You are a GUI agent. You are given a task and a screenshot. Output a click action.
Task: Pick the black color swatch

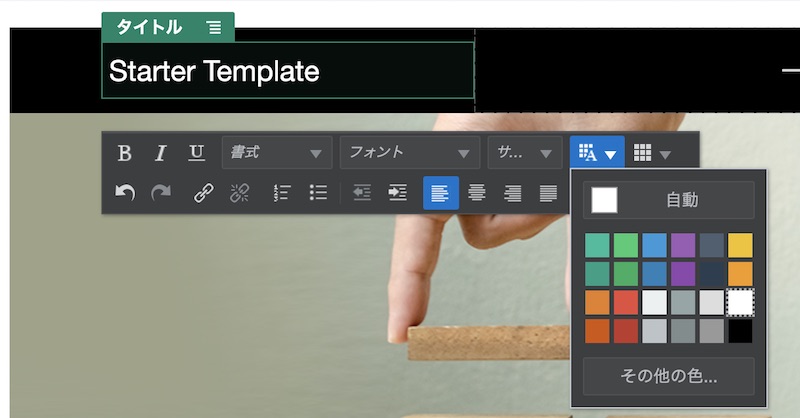pos(740,331)
